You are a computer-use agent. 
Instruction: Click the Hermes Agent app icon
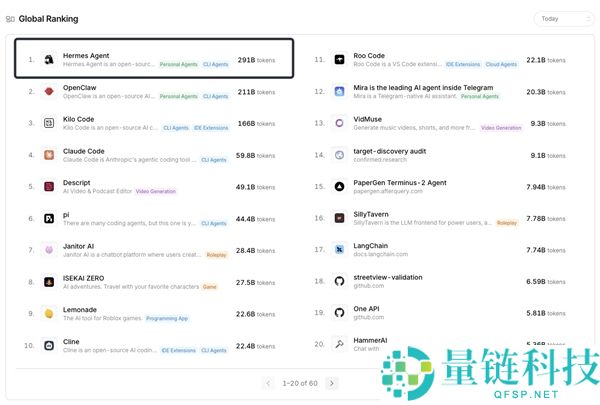(x=49, y=59)
